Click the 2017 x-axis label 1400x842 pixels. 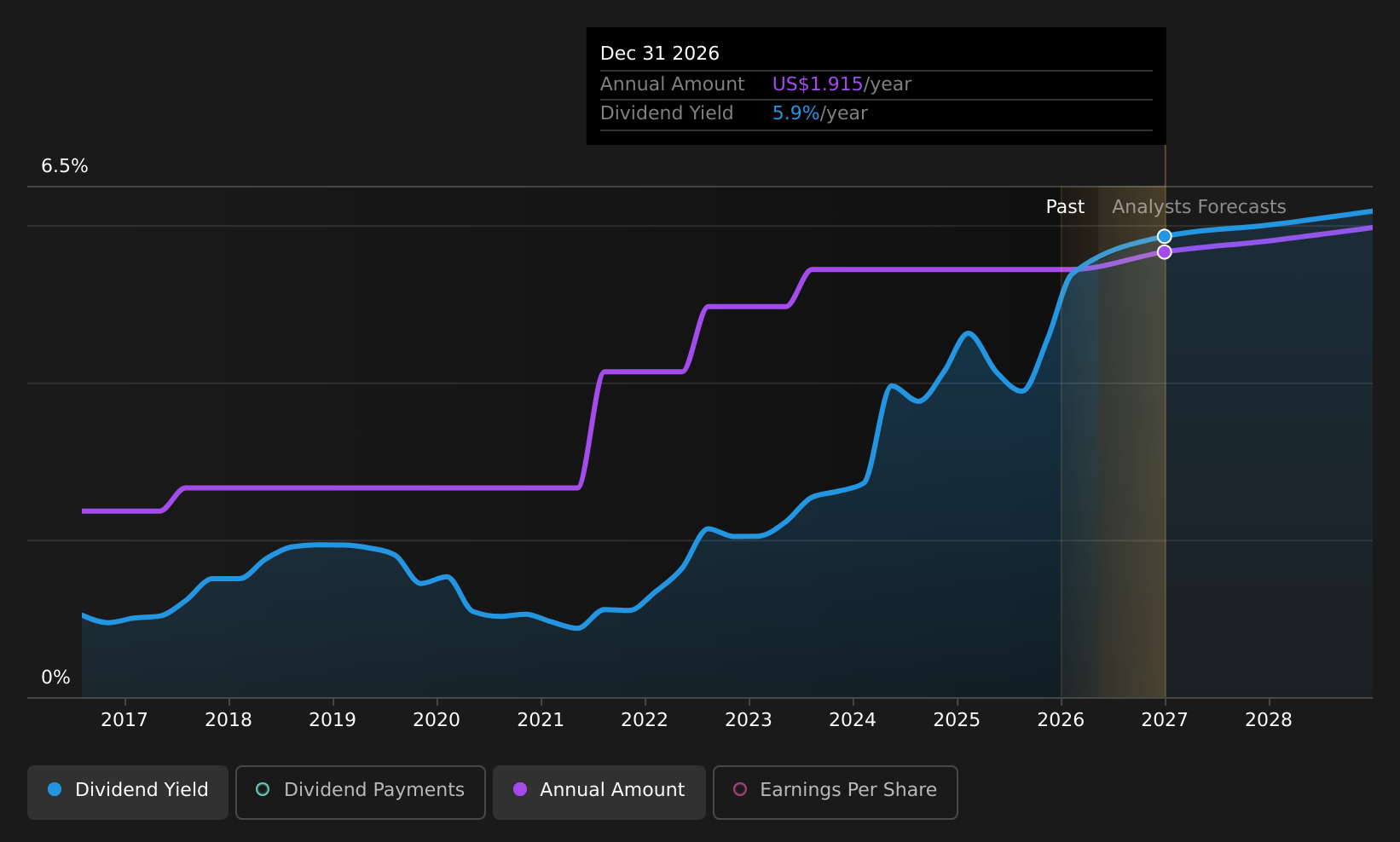point(124,720)
